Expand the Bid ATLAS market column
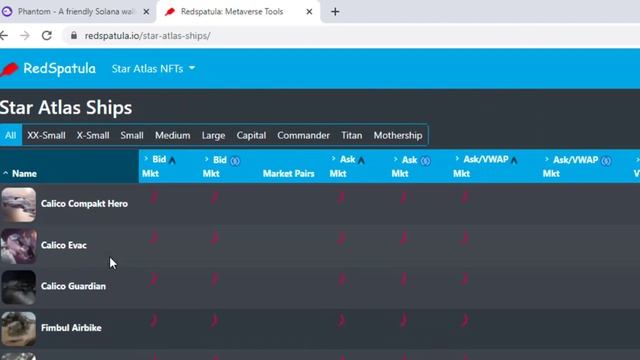Viewport: 640px width, 360px height. point(146,159)
